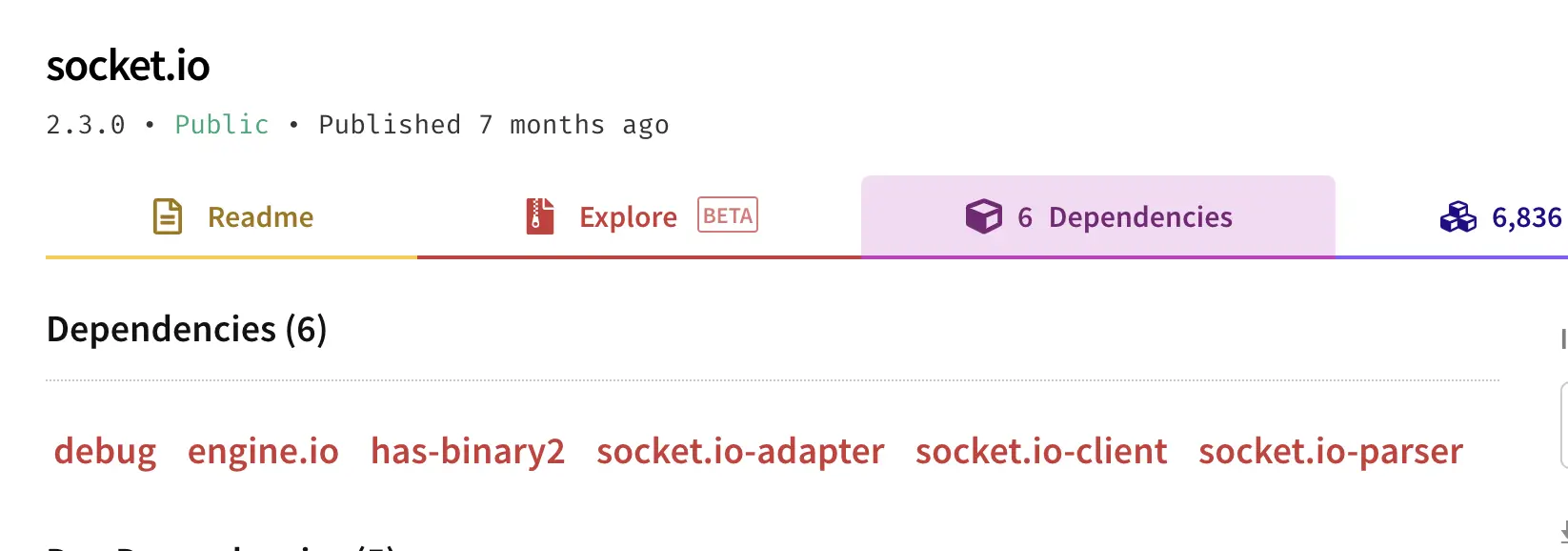Click the blue Dependents cubes icon
Image resolution: width=1568 pixels, height=551 pixels.
tap(1458, 217)
